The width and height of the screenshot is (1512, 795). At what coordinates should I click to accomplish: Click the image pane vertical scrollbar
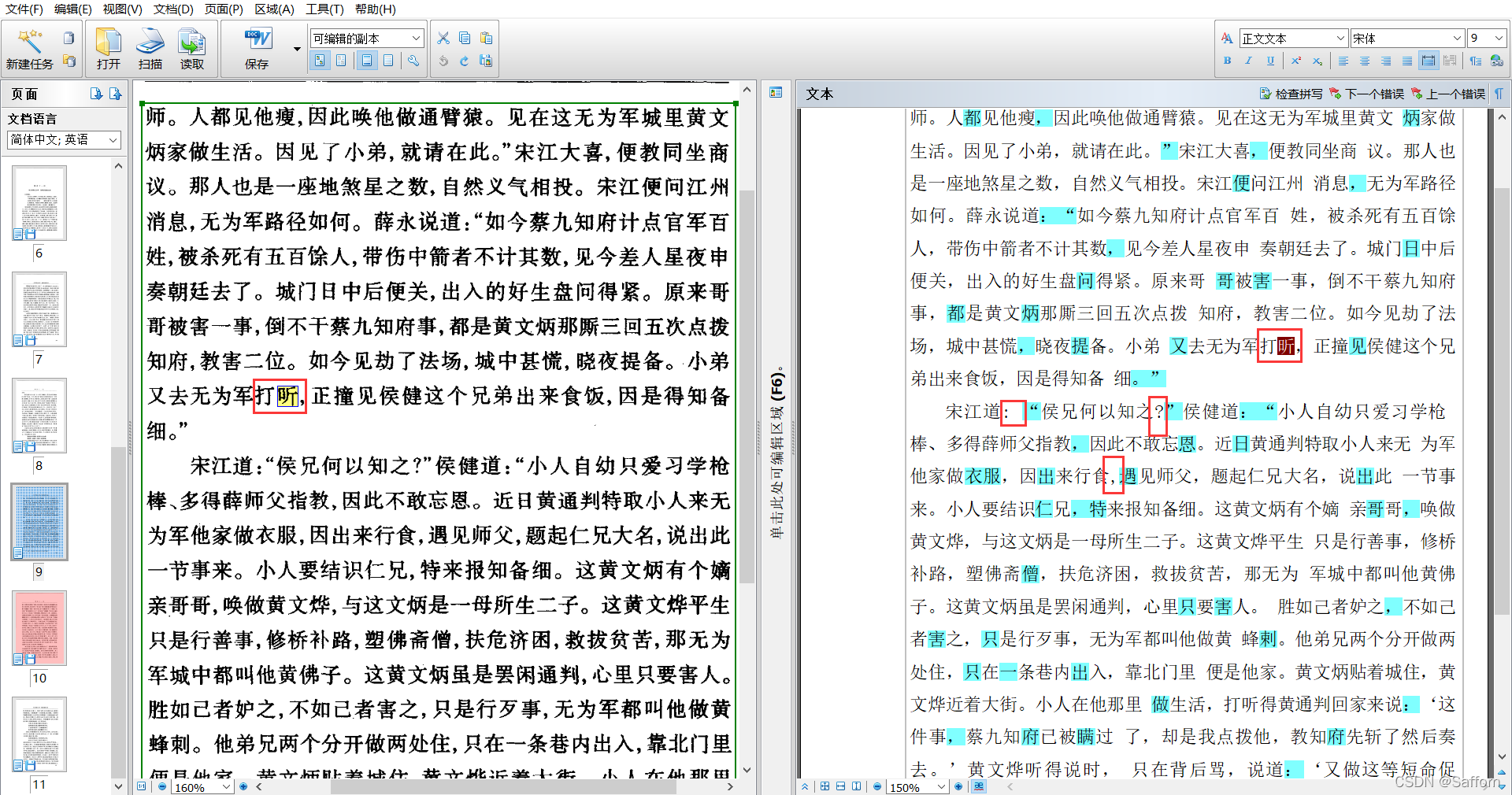pyautogui.click(x=747, y=386)
